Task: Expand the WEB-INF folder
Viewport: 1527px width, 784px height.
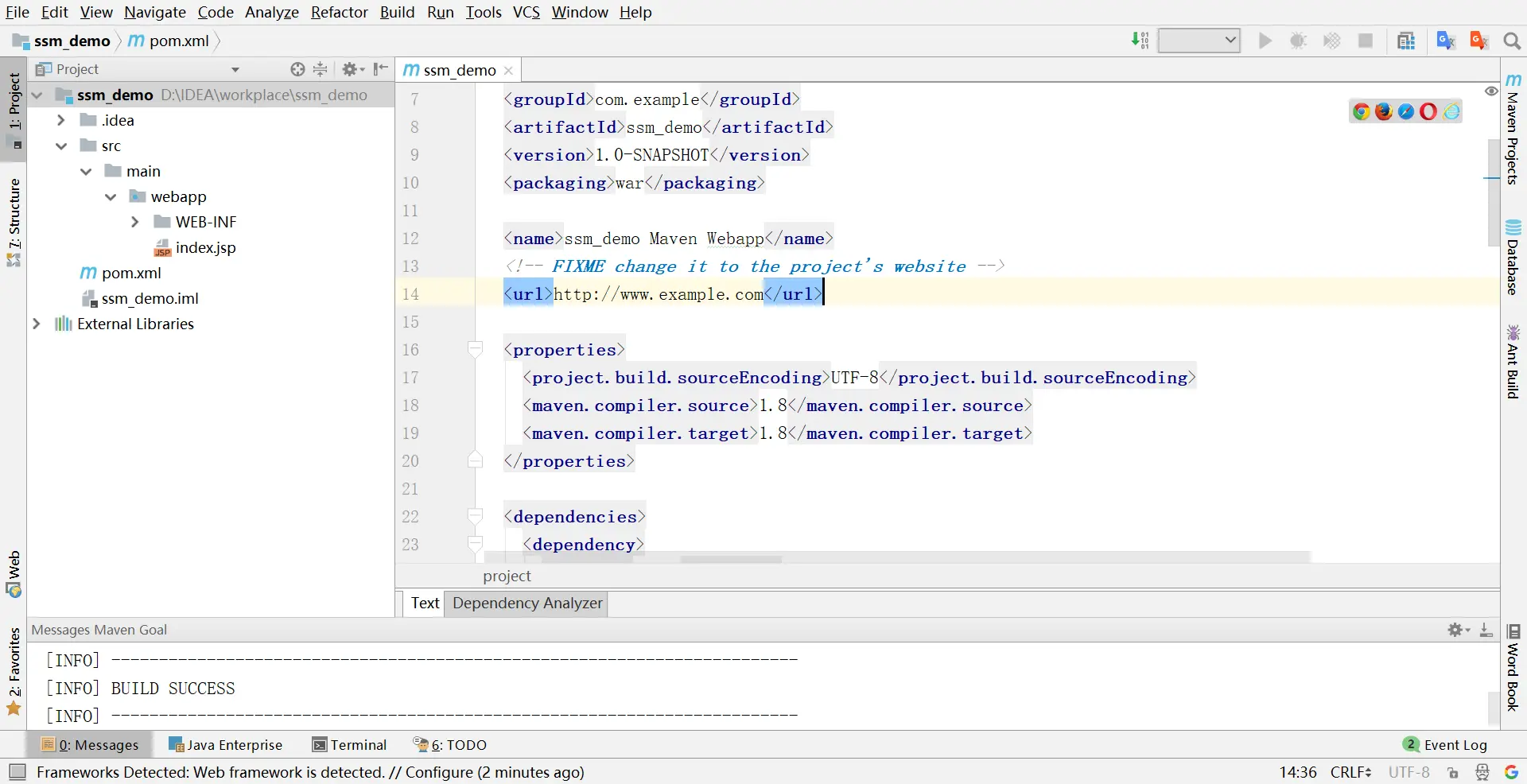Action: coord(135,222)
